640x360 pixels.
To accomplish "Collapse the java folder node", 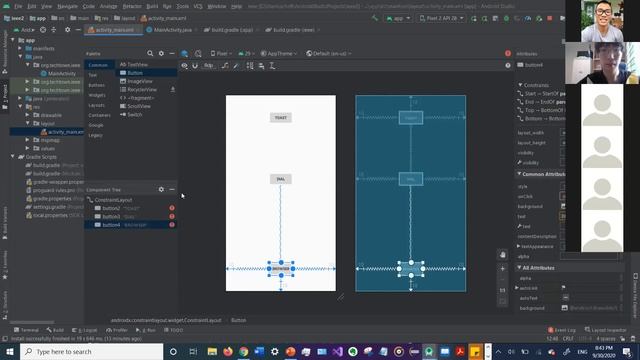I will (x=20, y=57).
